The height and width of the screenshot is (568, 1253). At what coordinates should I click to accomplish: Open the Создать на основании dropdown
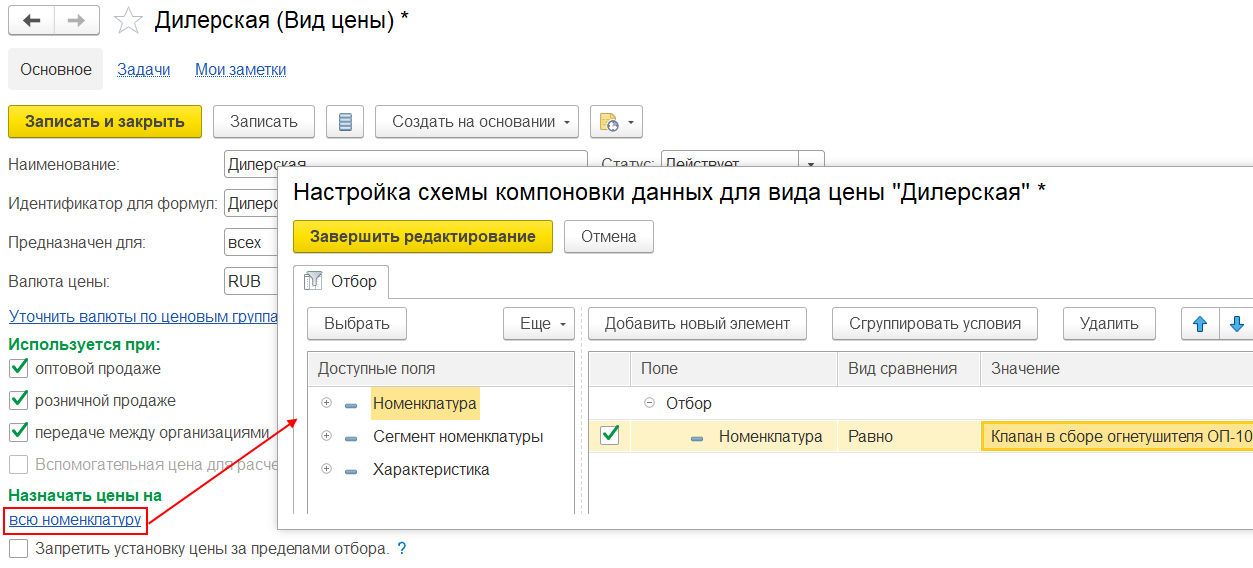coord(477,122)
